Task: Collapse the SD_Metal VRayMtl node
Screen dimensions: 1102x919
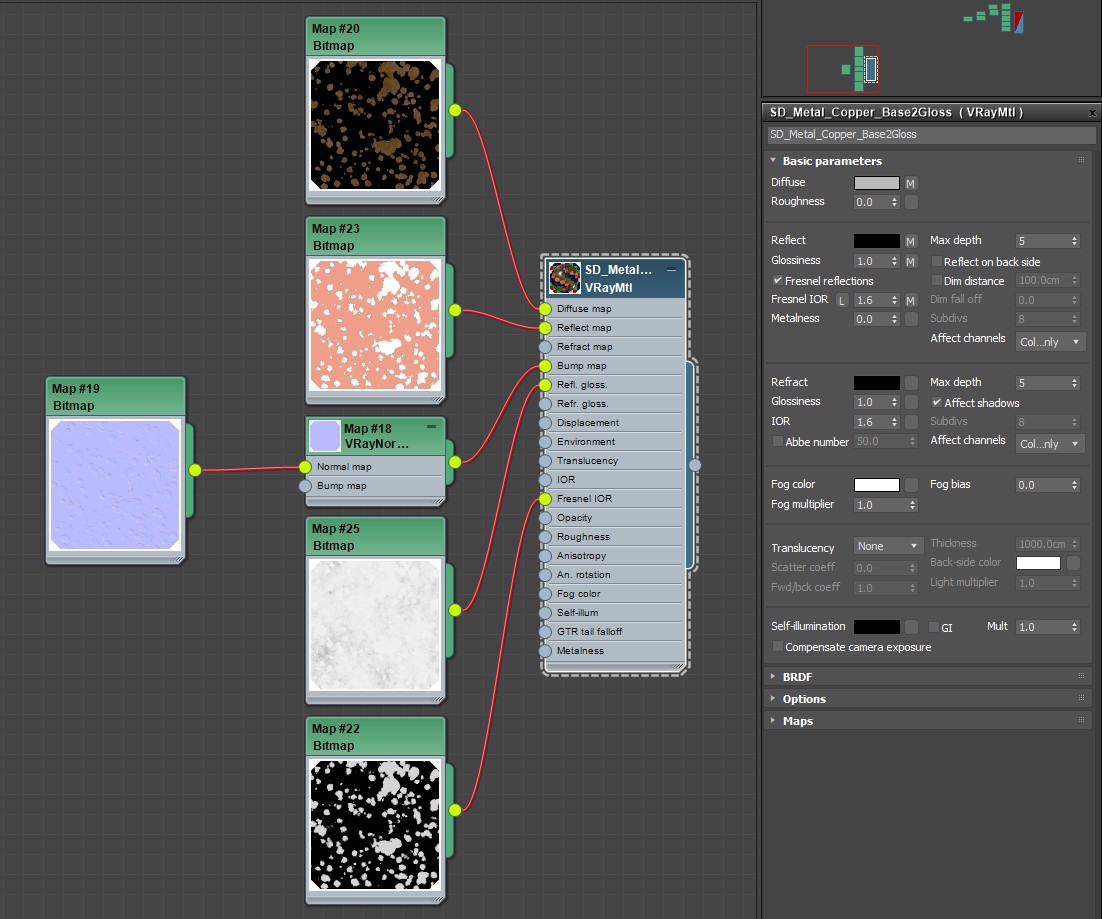Action: coord(672,270)
